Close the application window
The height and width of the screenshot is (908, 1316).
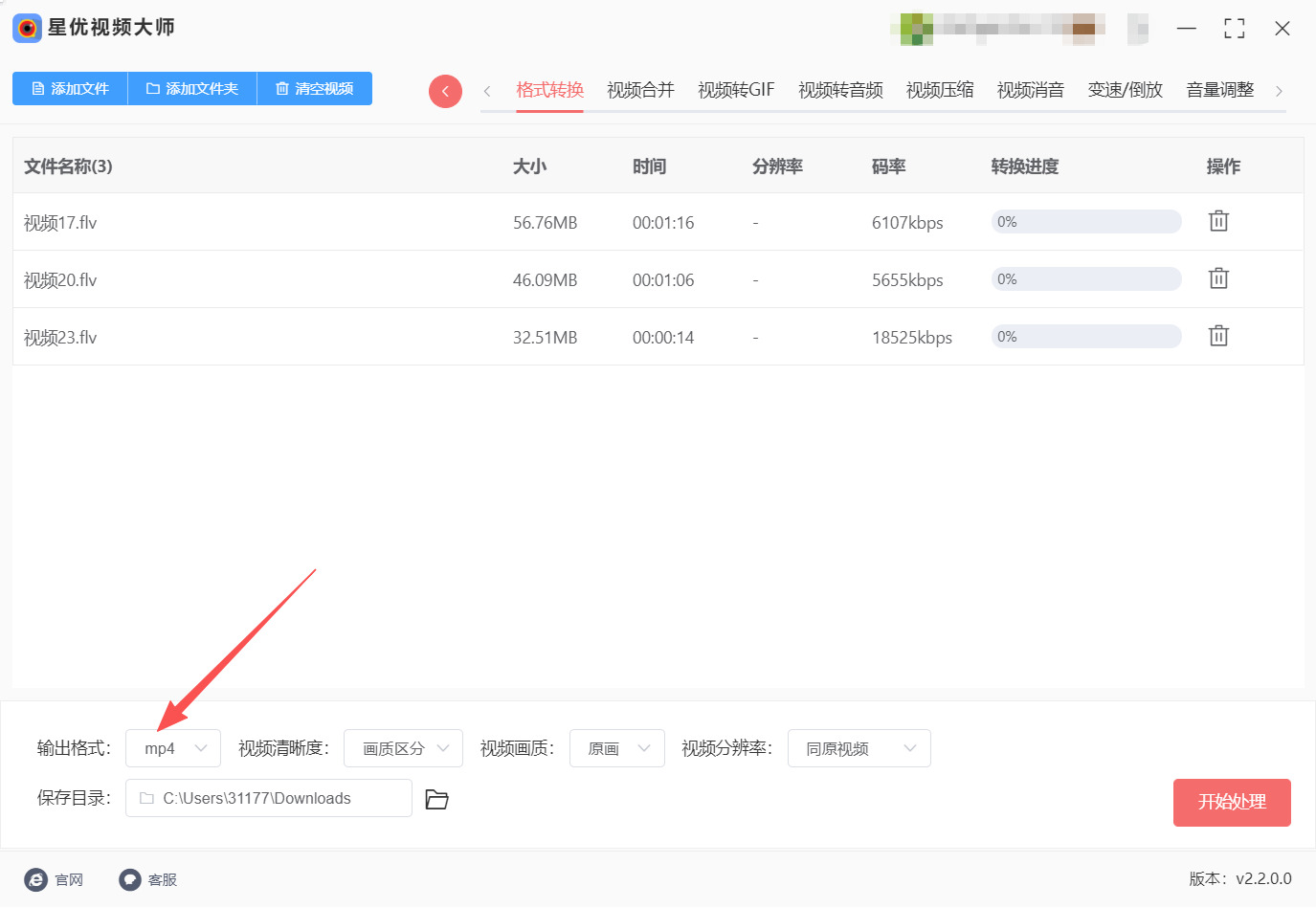click(1283, 29)
